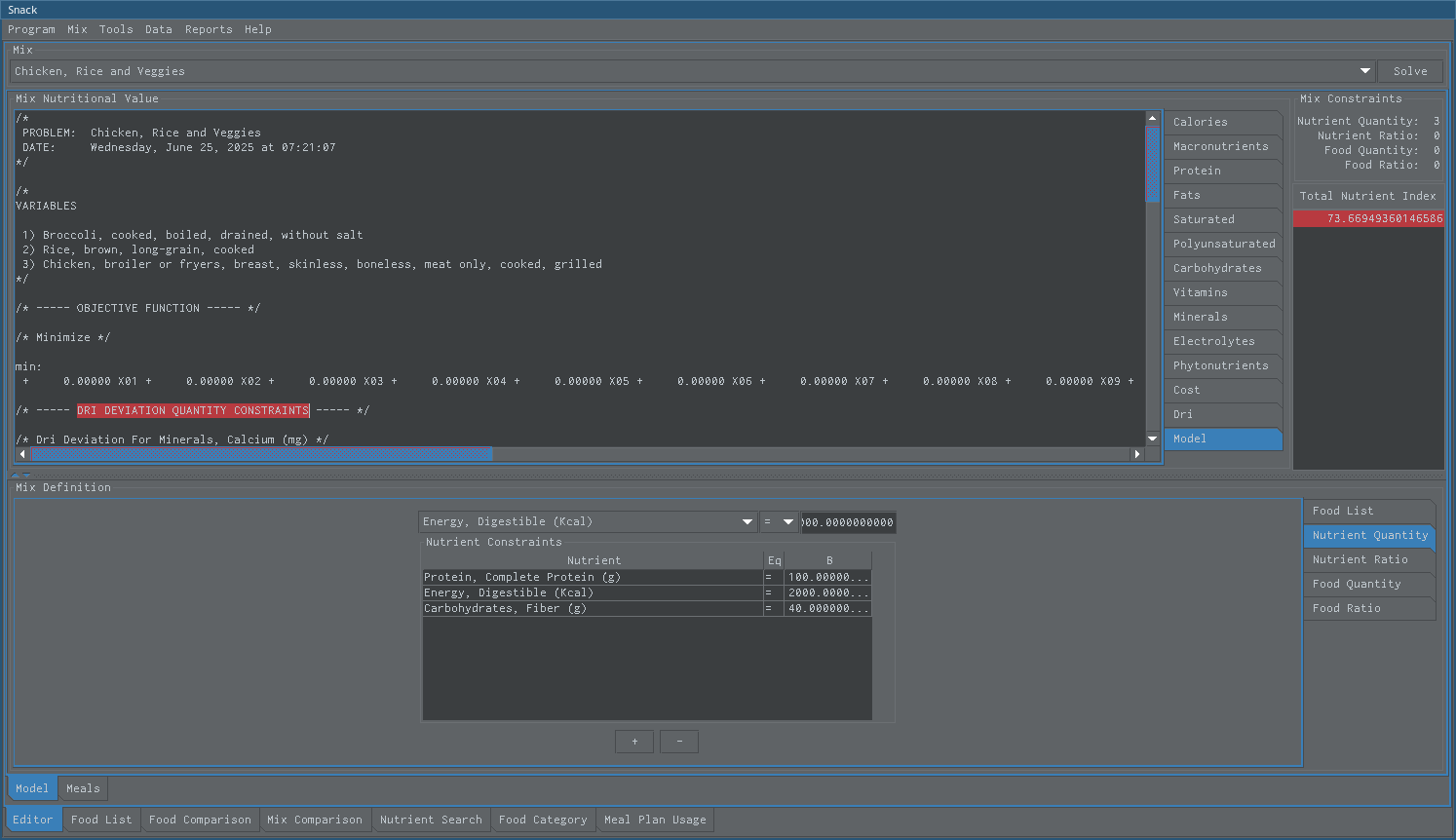
Task: Open the Program menu
Action: (x=31, y=29)
